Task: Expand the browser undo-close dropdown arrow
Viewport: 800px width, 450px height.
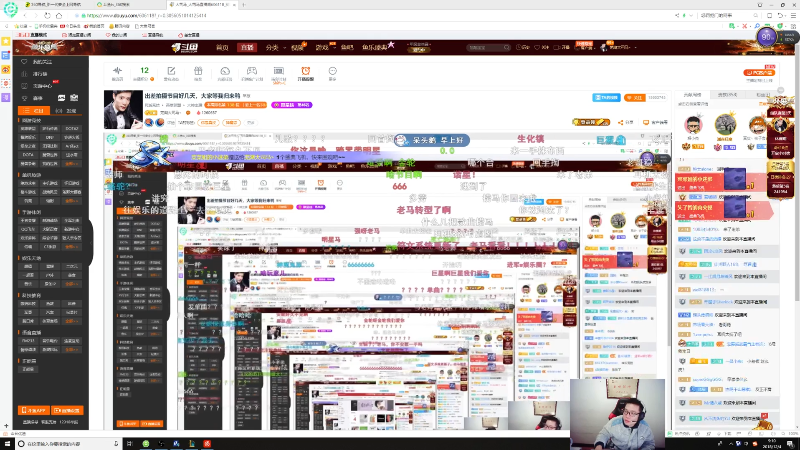Action: pos(786,15)
